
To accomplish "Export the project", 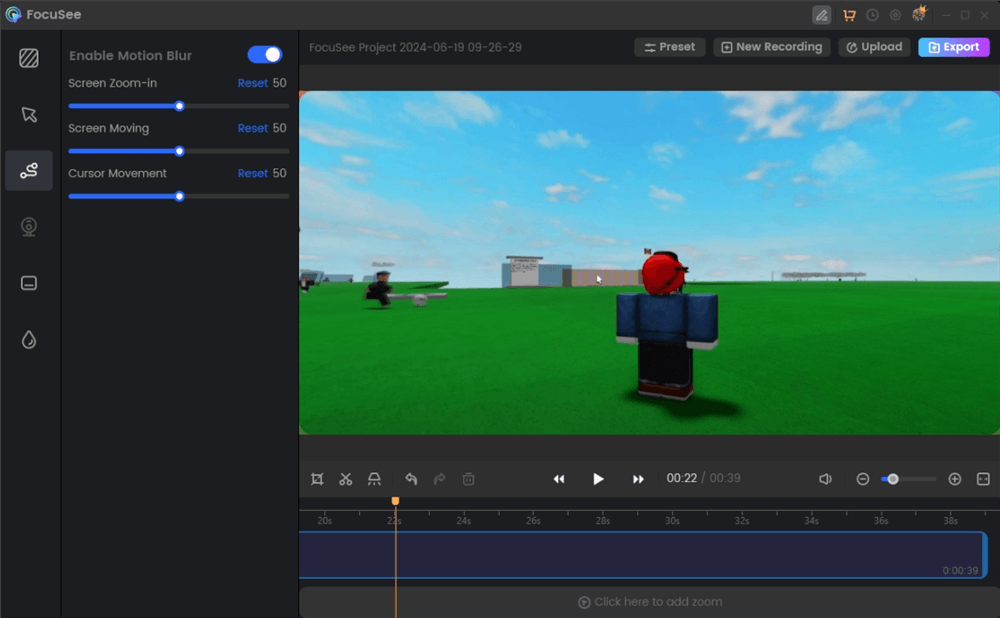I will click(x=954, y=47).
